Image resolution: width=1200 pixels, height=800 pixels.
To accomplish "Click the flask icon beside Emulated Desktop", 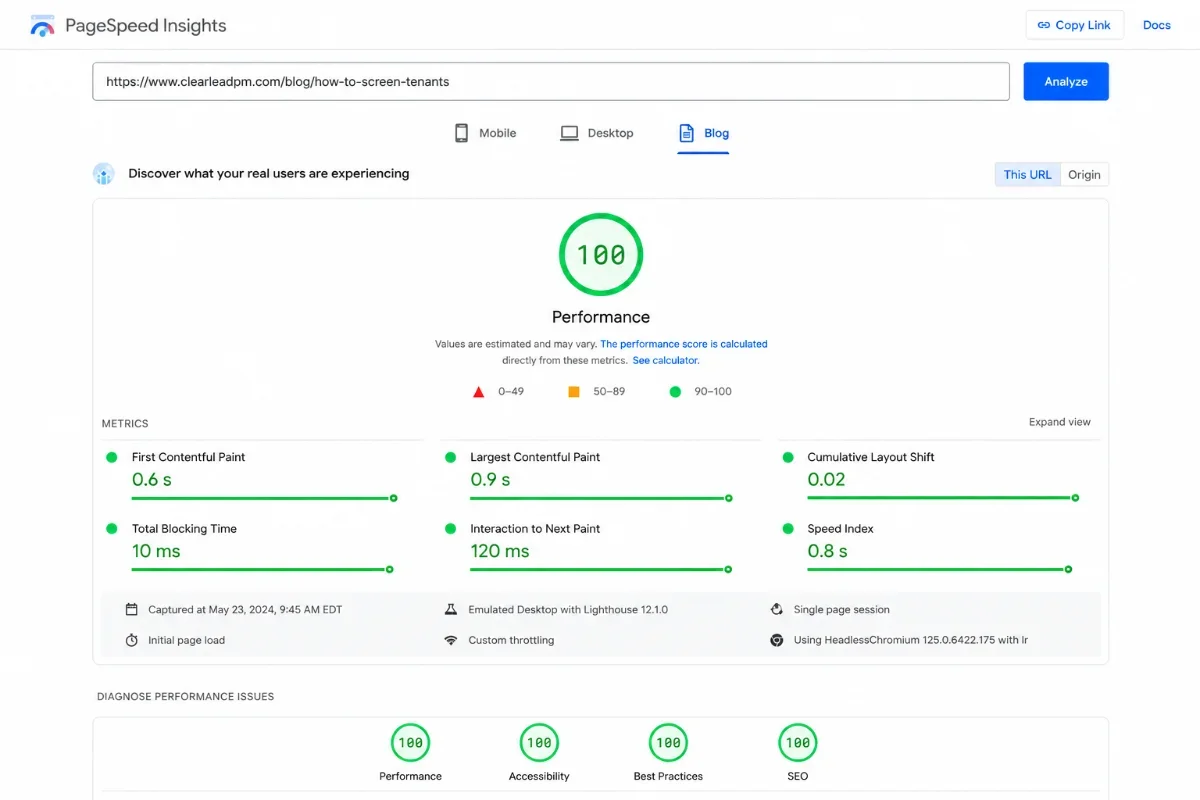I will tap(451, 609).
